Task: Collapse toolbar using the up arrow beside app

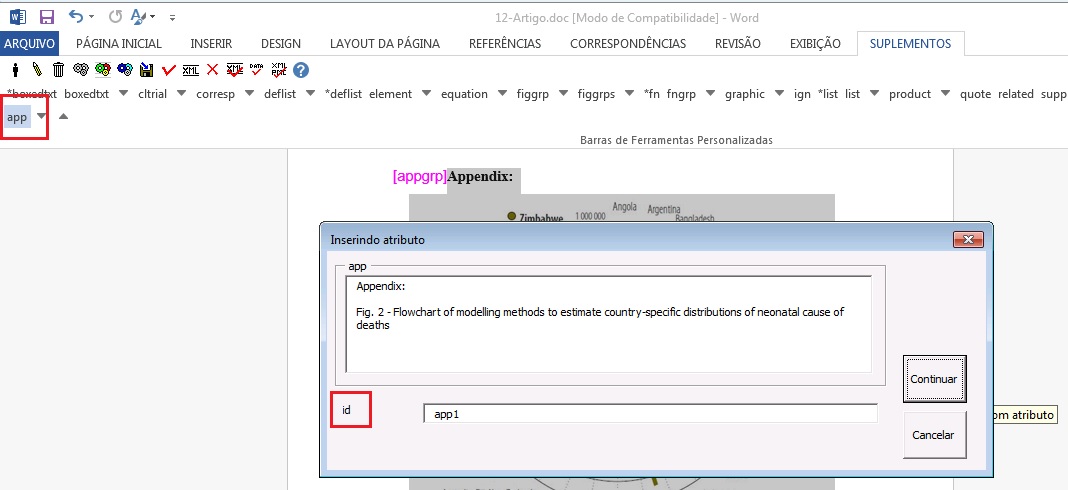Action: pos(64,117)
